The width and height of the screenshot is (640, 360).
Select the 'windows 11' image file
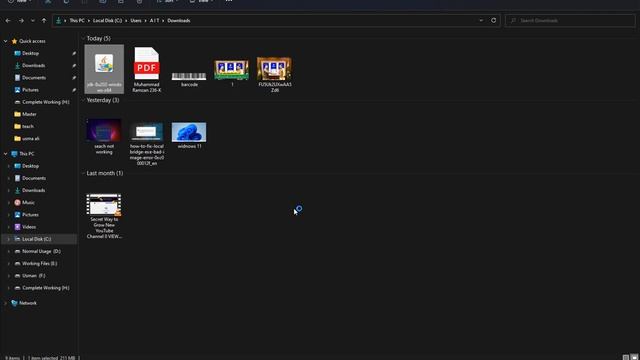pos(189,136)
